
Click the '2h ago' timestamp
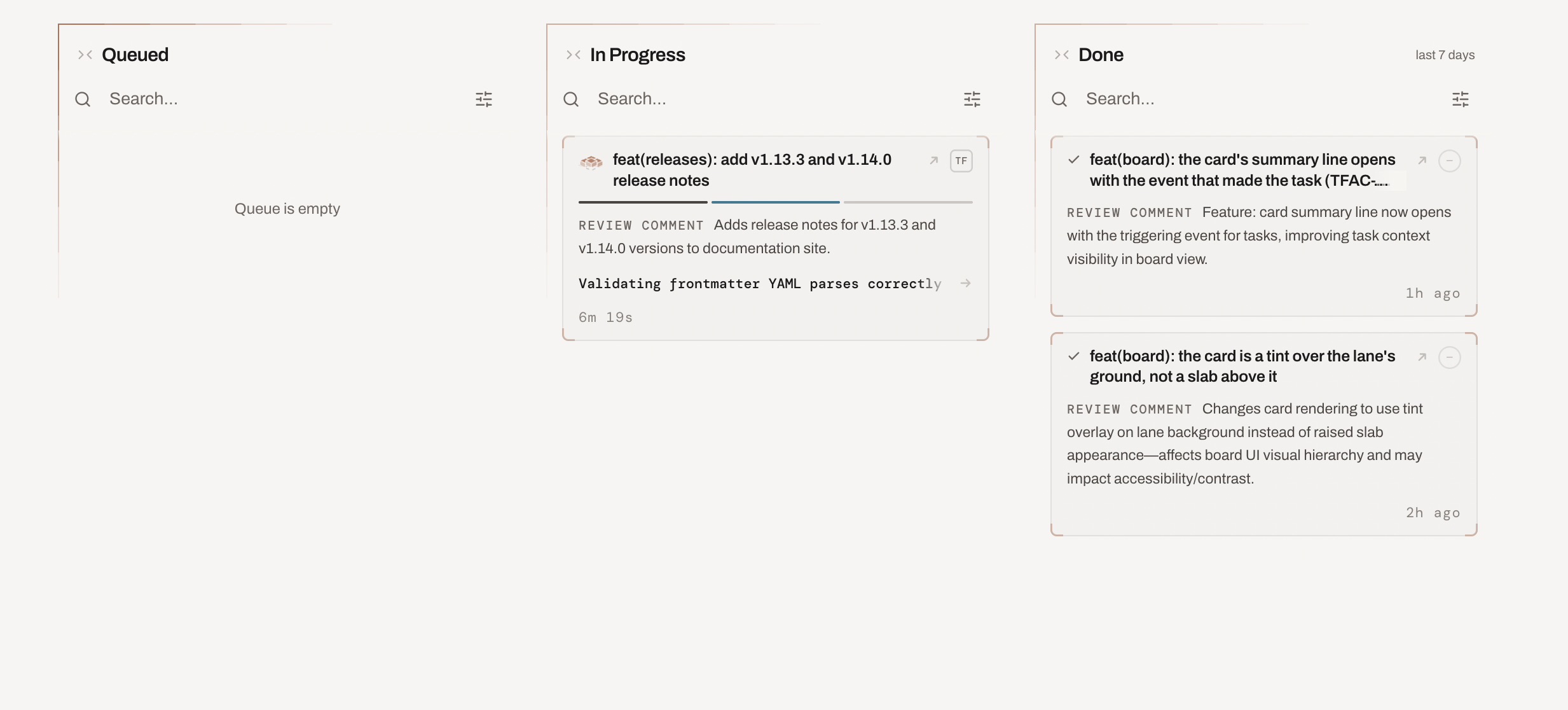[1433, 513]
